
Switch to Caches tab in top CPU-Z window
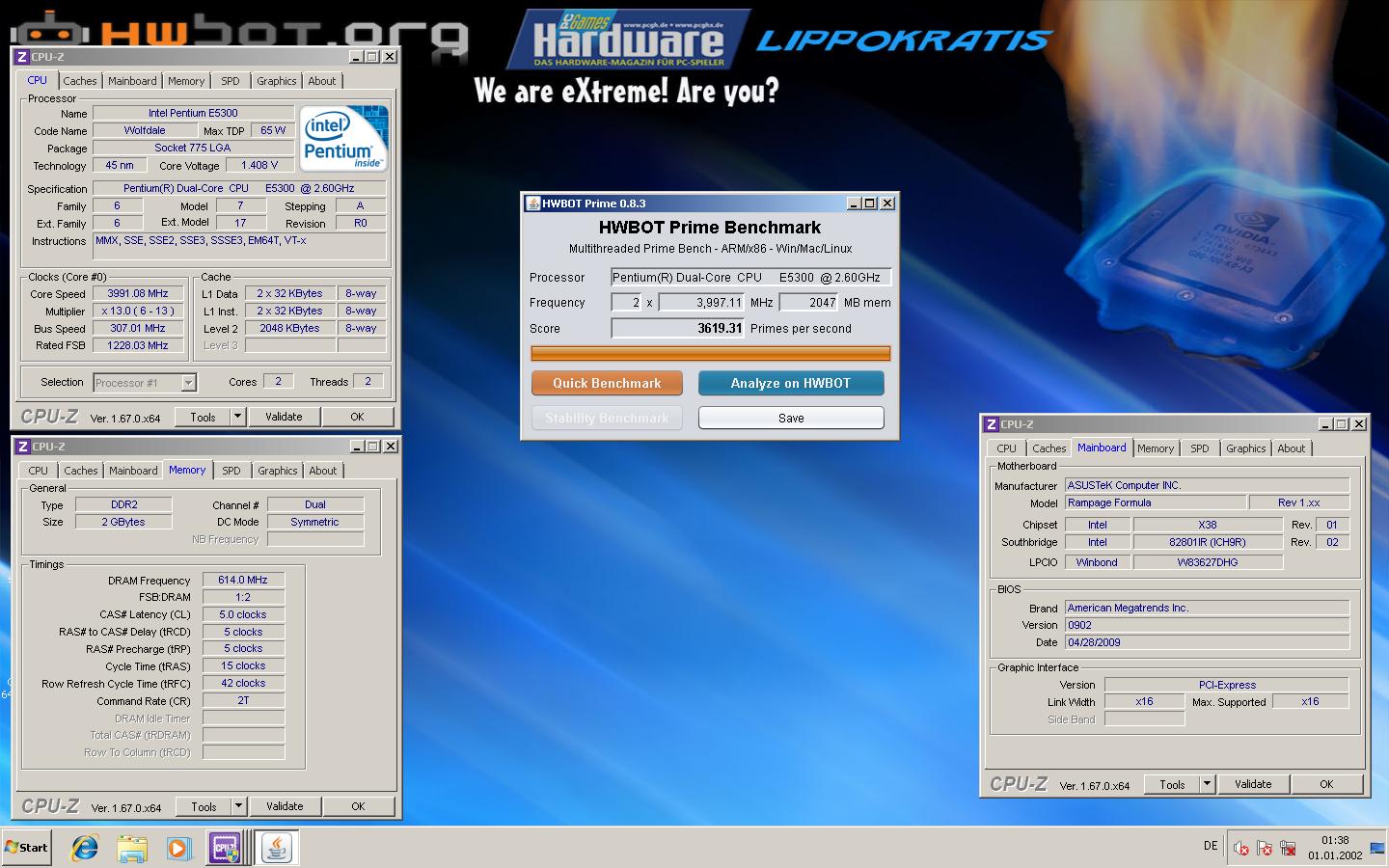79,81
